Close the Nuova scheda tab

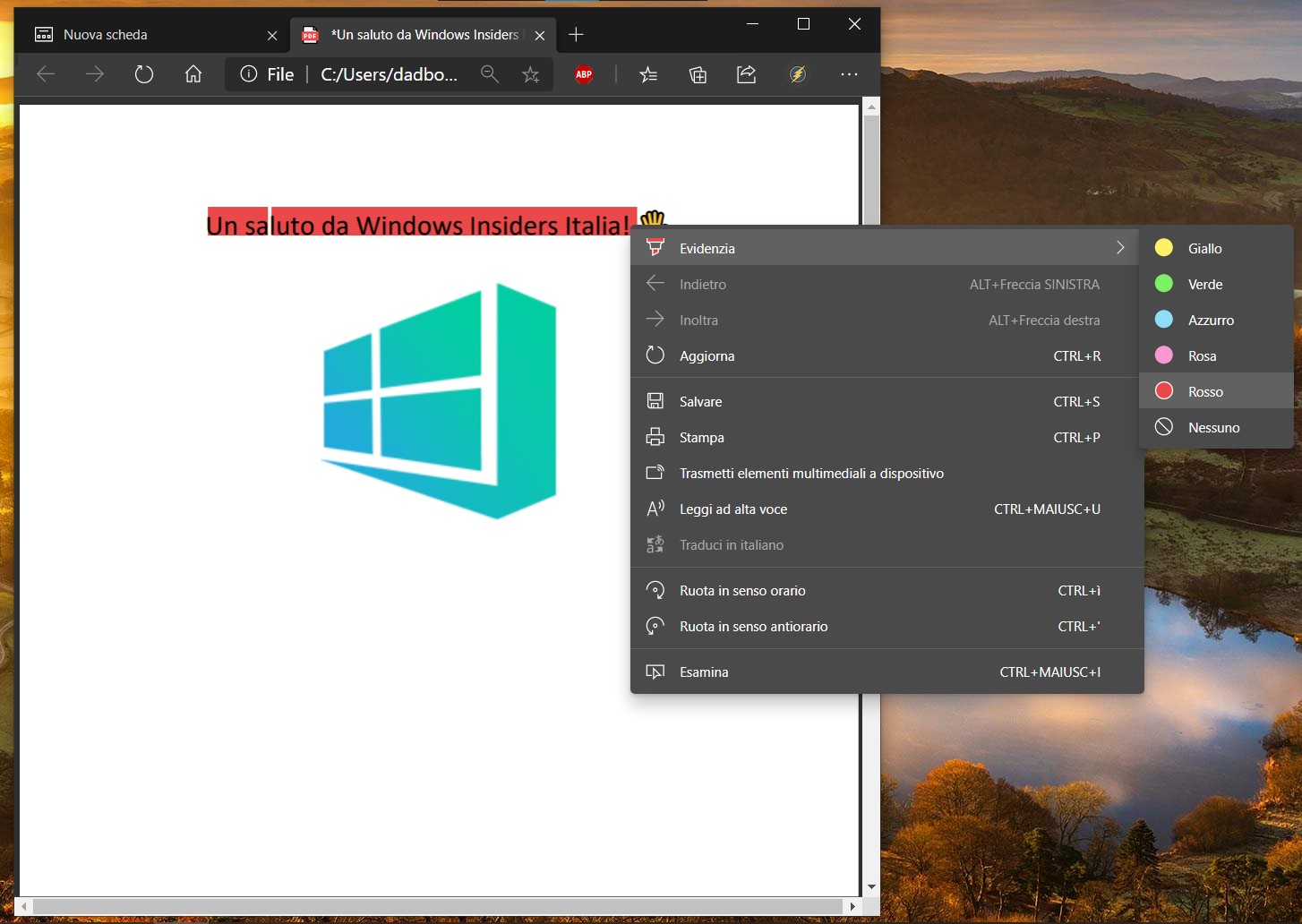[x=272, y=36]
